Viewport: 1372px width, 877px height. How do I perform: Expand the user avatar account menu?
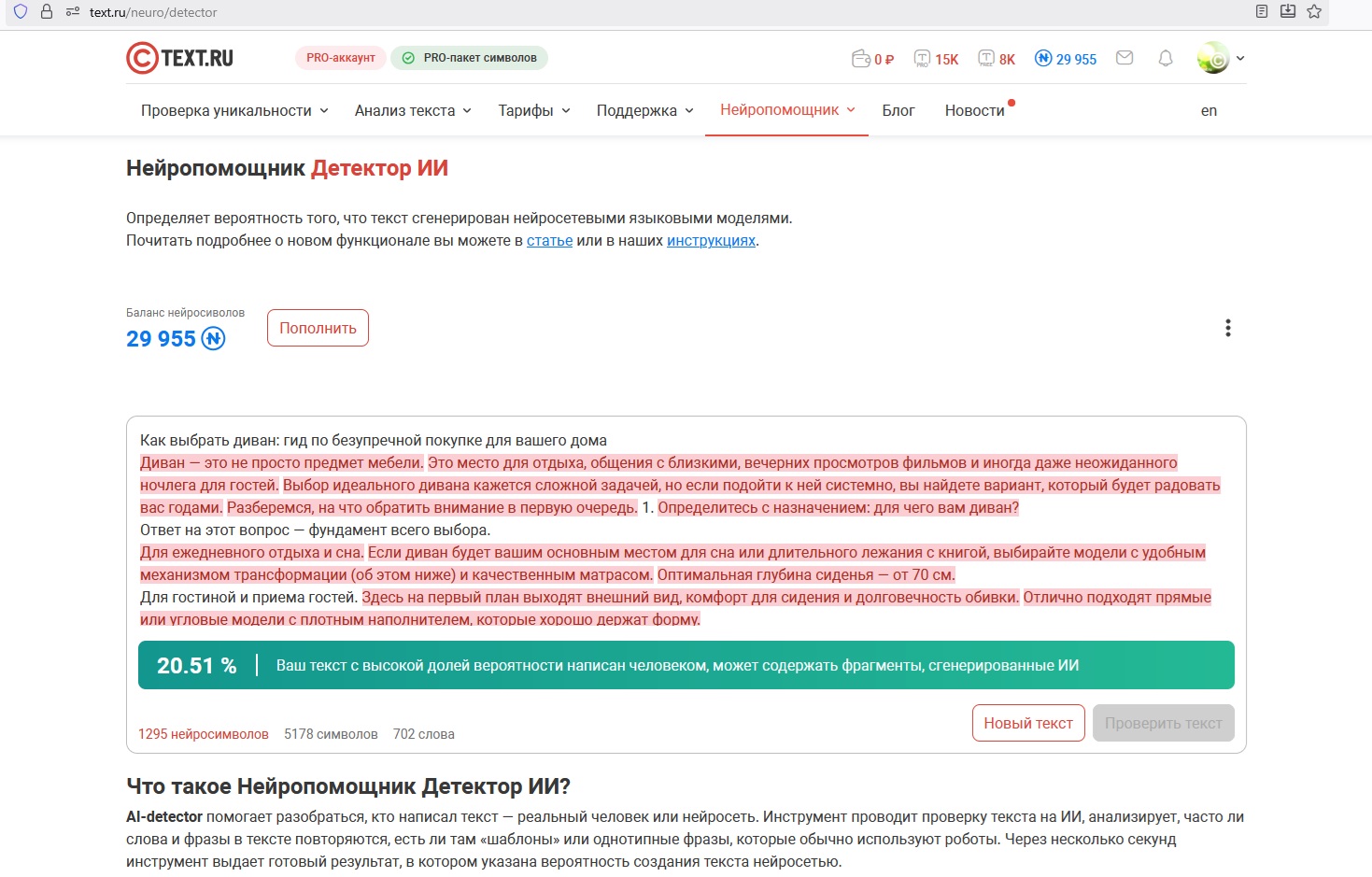pyautogui.click(x=1221, y=58)
